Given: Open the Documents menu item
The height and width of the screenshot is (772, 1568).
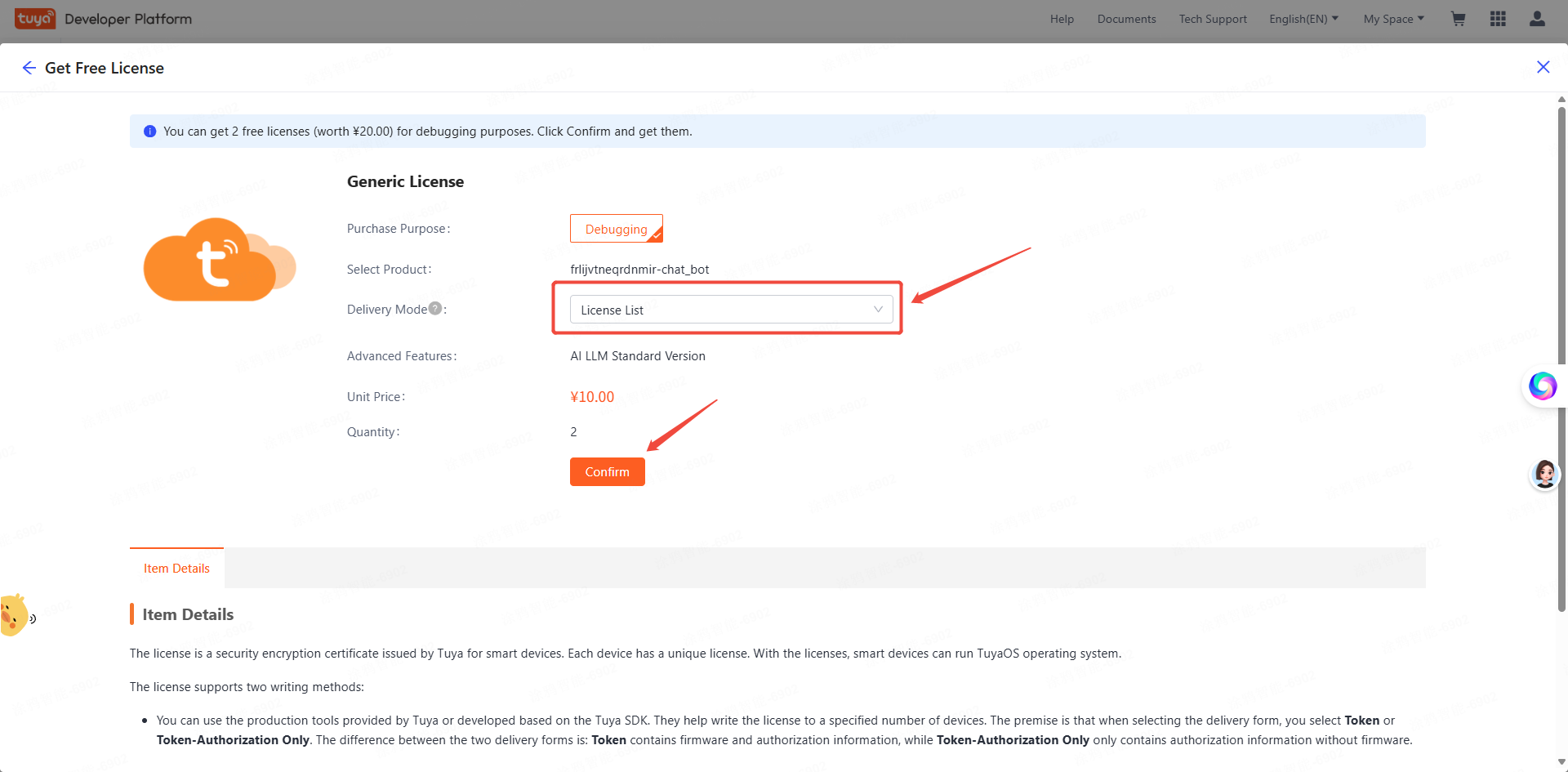Looking at the screenshot, I should pyautogui.click(x=1126, y=19).
